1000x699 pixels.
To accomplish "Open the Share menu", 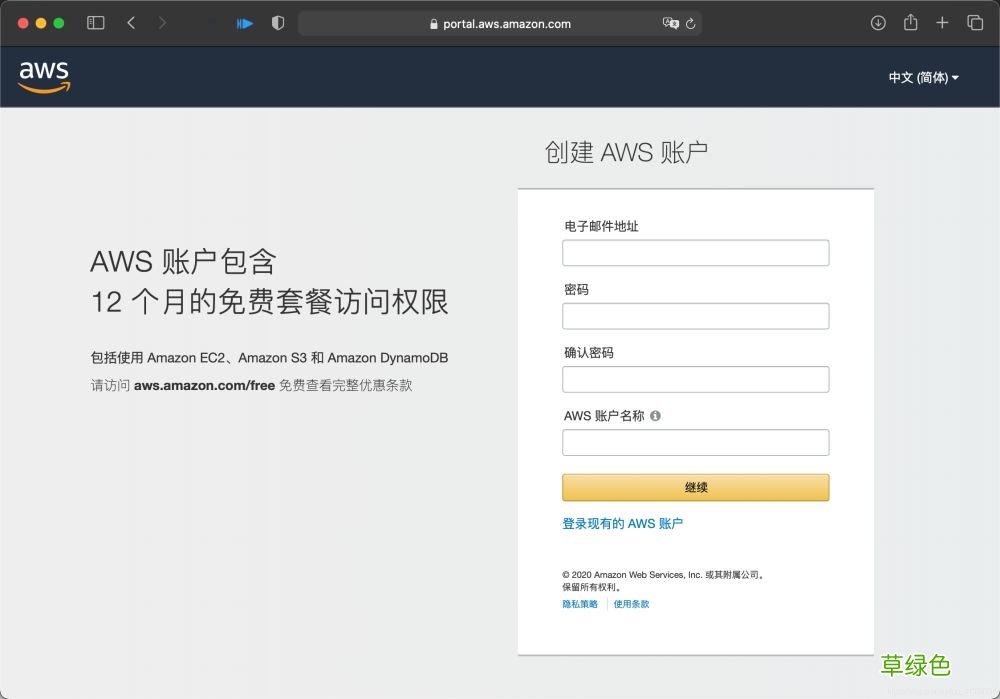I will point(911,22).
